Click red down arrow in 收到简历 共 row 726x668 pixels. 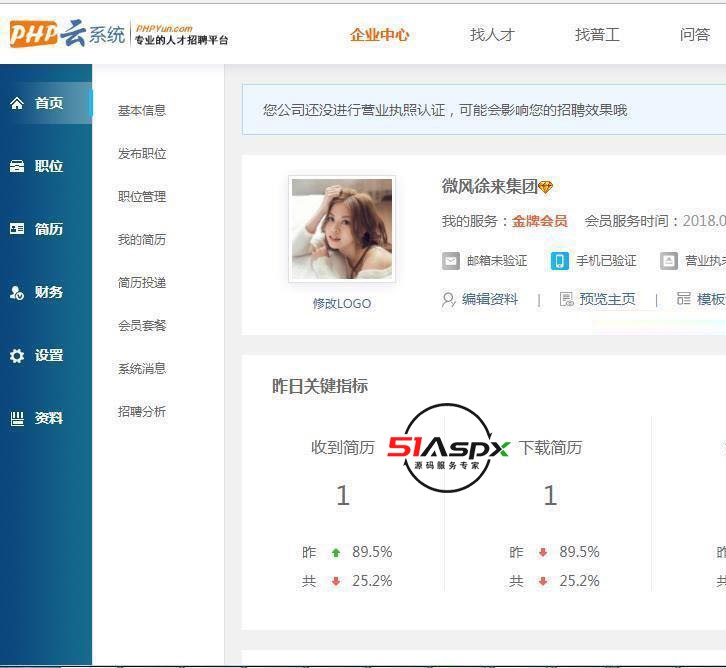click(x=336, y=581)
